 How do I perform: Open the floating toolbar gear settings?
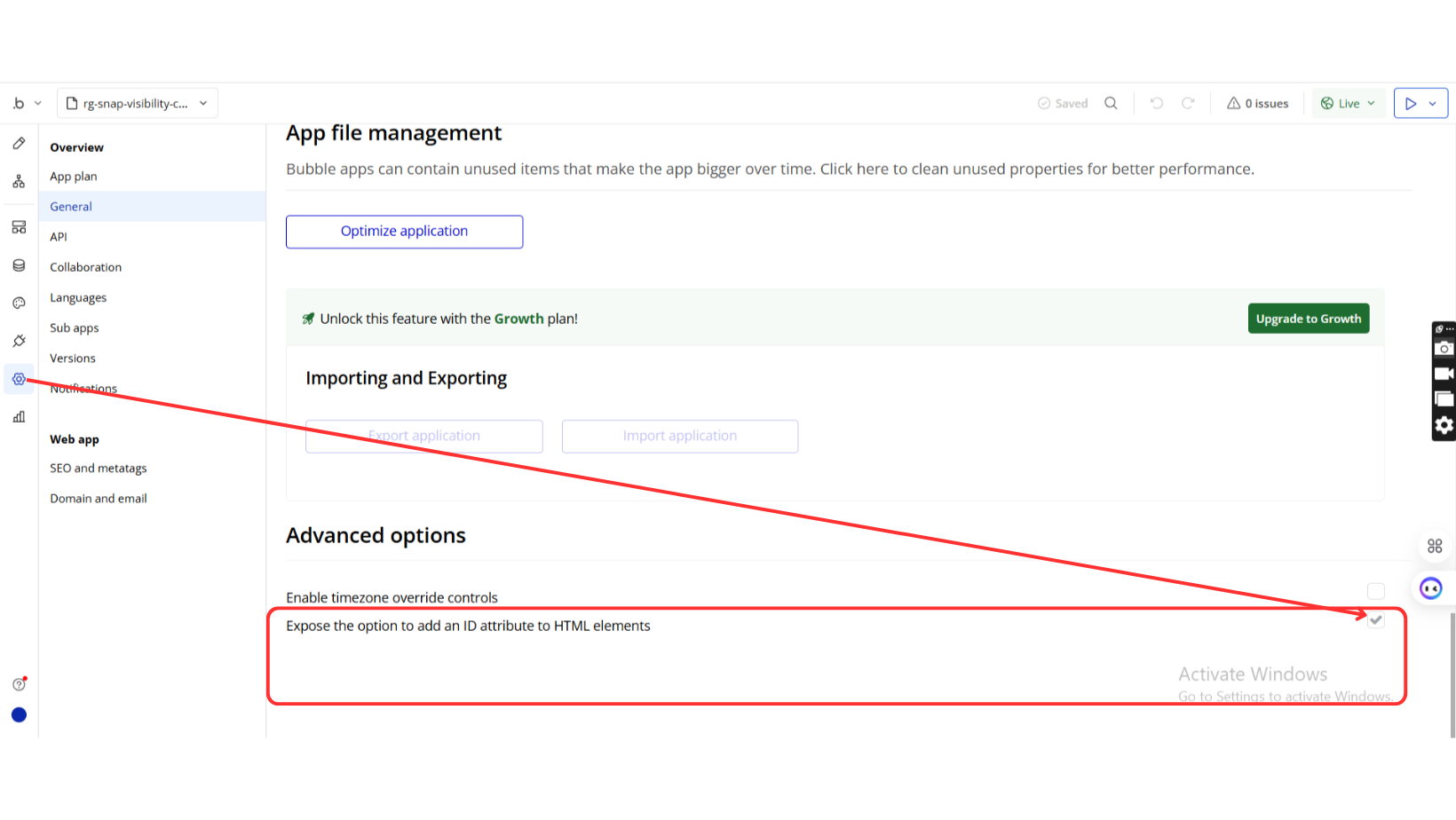click(1444, 426)
